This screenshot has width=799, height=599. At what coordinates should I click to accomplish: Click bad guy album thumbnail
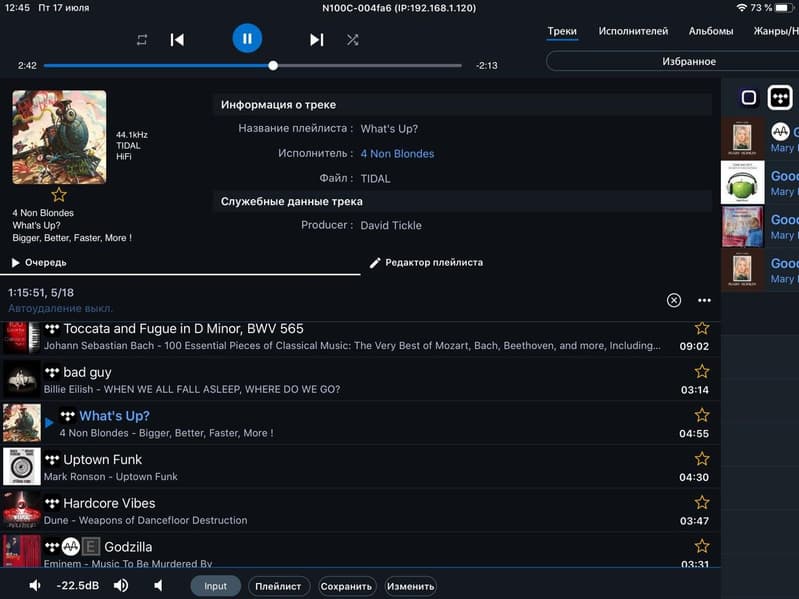[21, 379]
